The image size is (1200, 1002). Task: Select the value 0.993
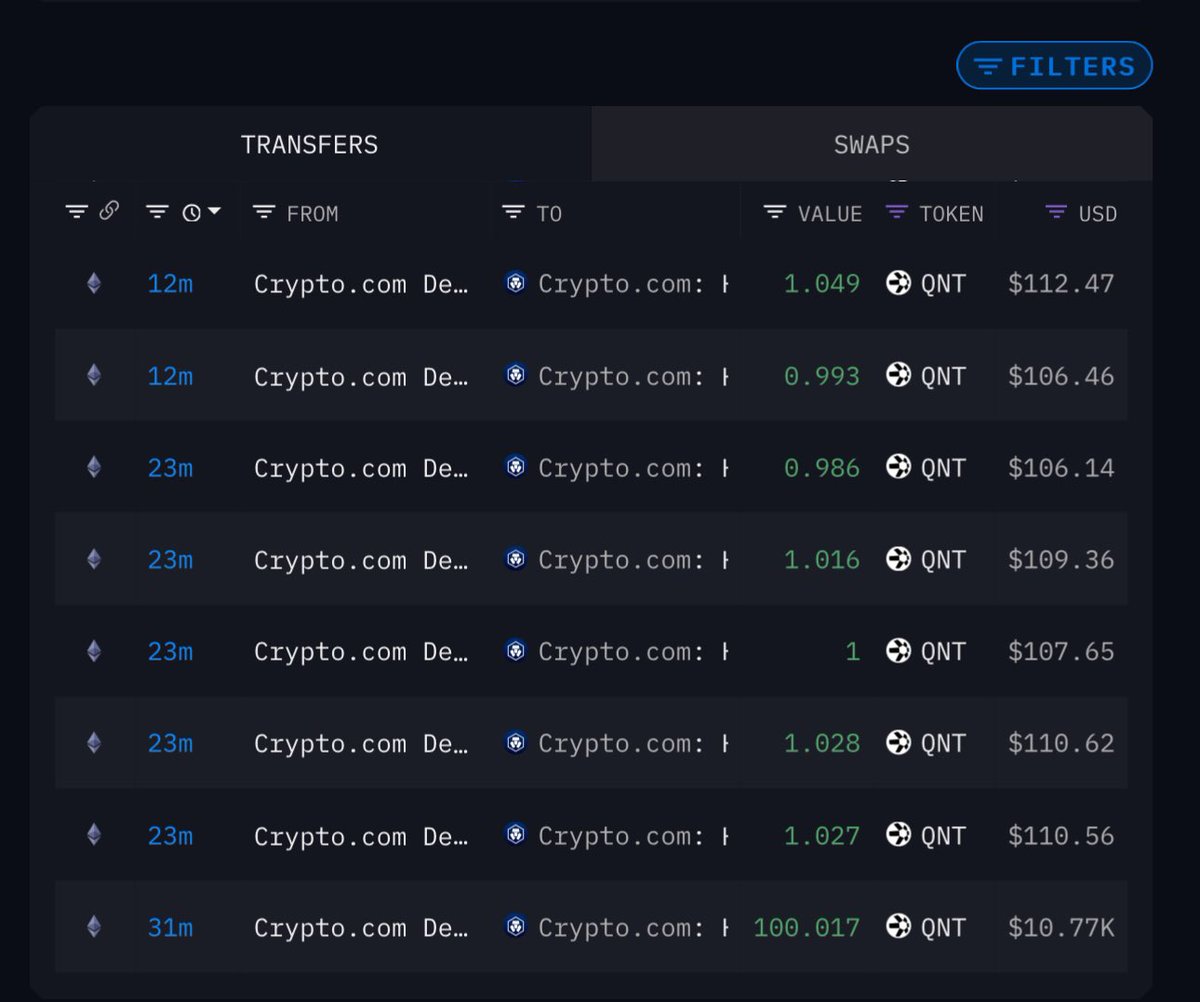click(822, 376)
